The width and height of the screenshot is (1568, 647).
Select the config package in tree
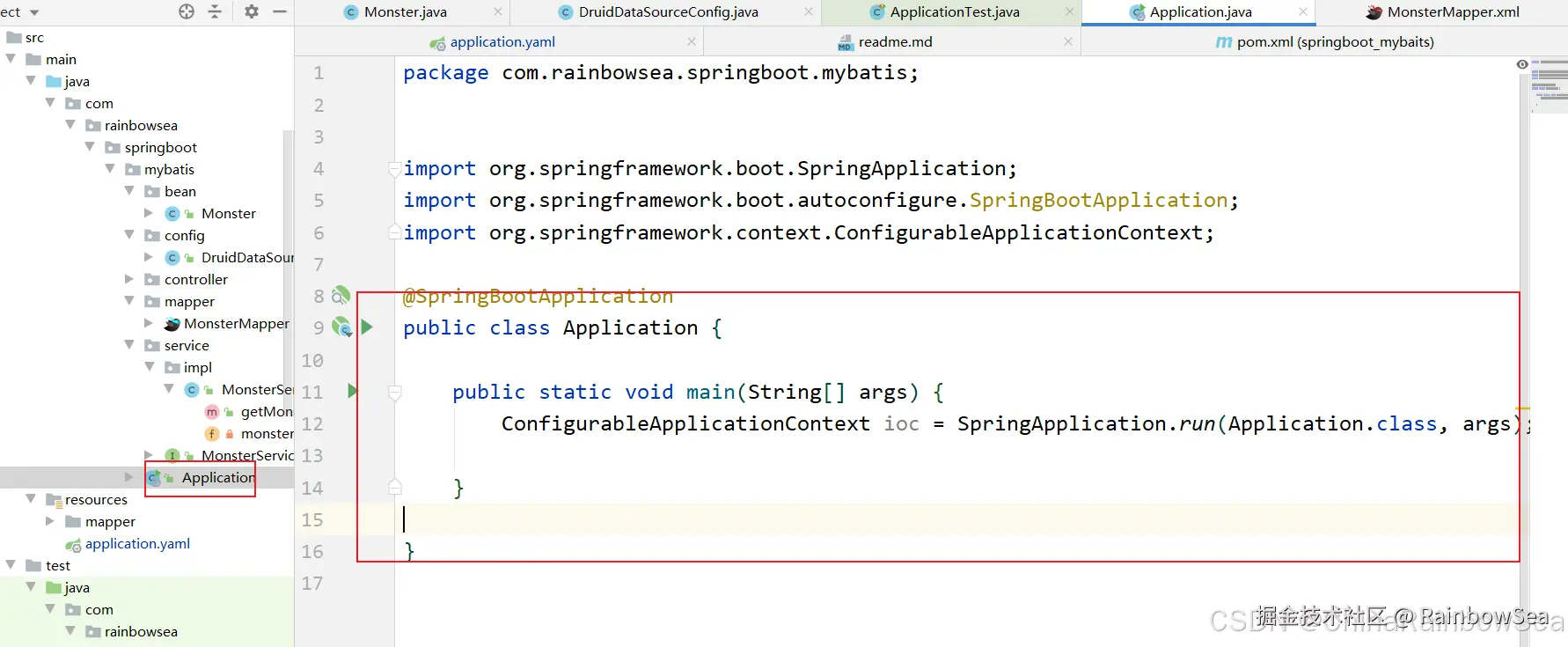pyautogui.click(x=184, y=235)
